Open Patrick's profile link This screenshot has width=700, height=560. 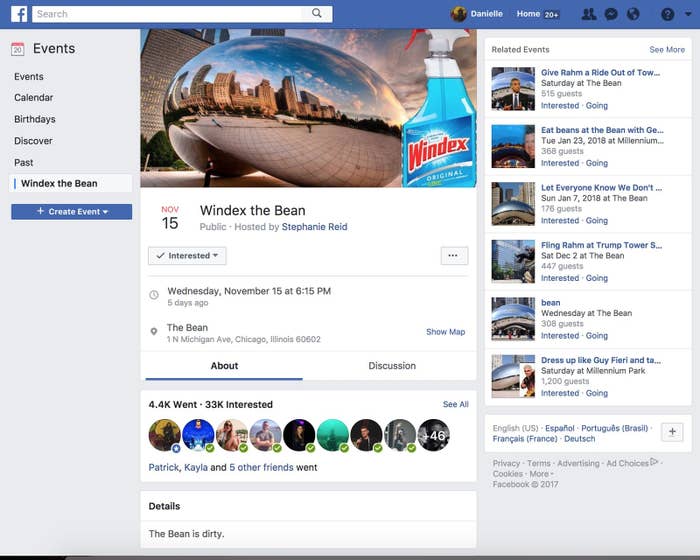pos(163,467)
